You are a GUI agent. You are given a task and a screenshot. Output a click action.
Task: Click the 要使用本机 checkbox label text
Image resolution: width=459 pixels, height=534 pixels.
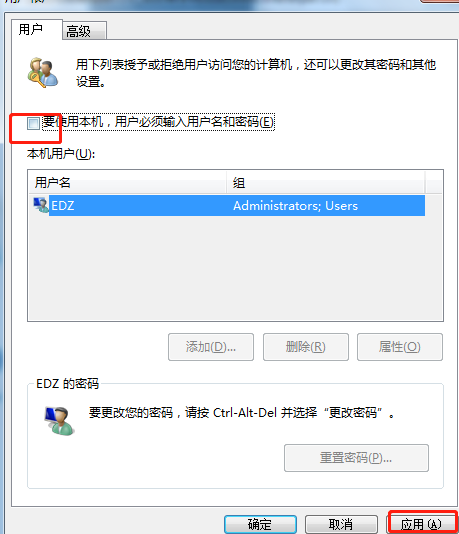tap(158, 122)
